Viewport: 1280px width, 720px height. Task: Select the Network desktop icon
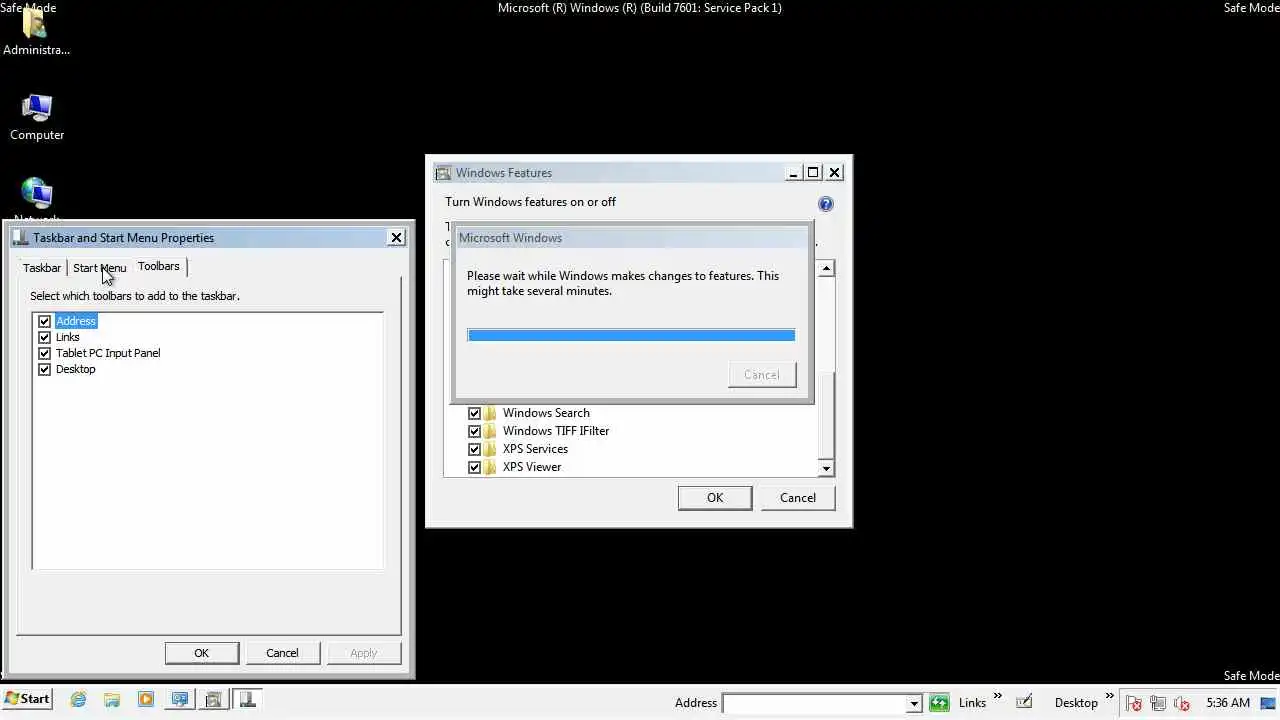point(37,198)
